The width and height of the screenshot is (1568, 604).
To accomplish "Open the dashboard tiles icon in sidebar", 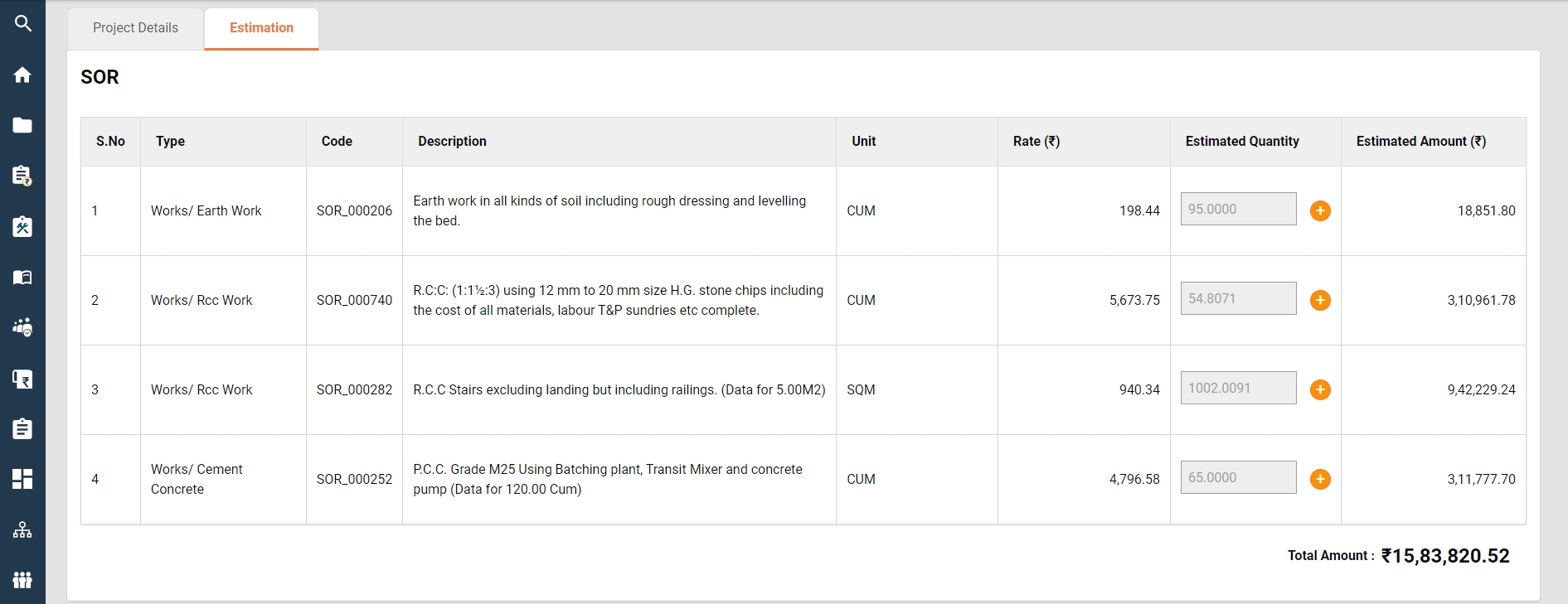I will [22, 479].
